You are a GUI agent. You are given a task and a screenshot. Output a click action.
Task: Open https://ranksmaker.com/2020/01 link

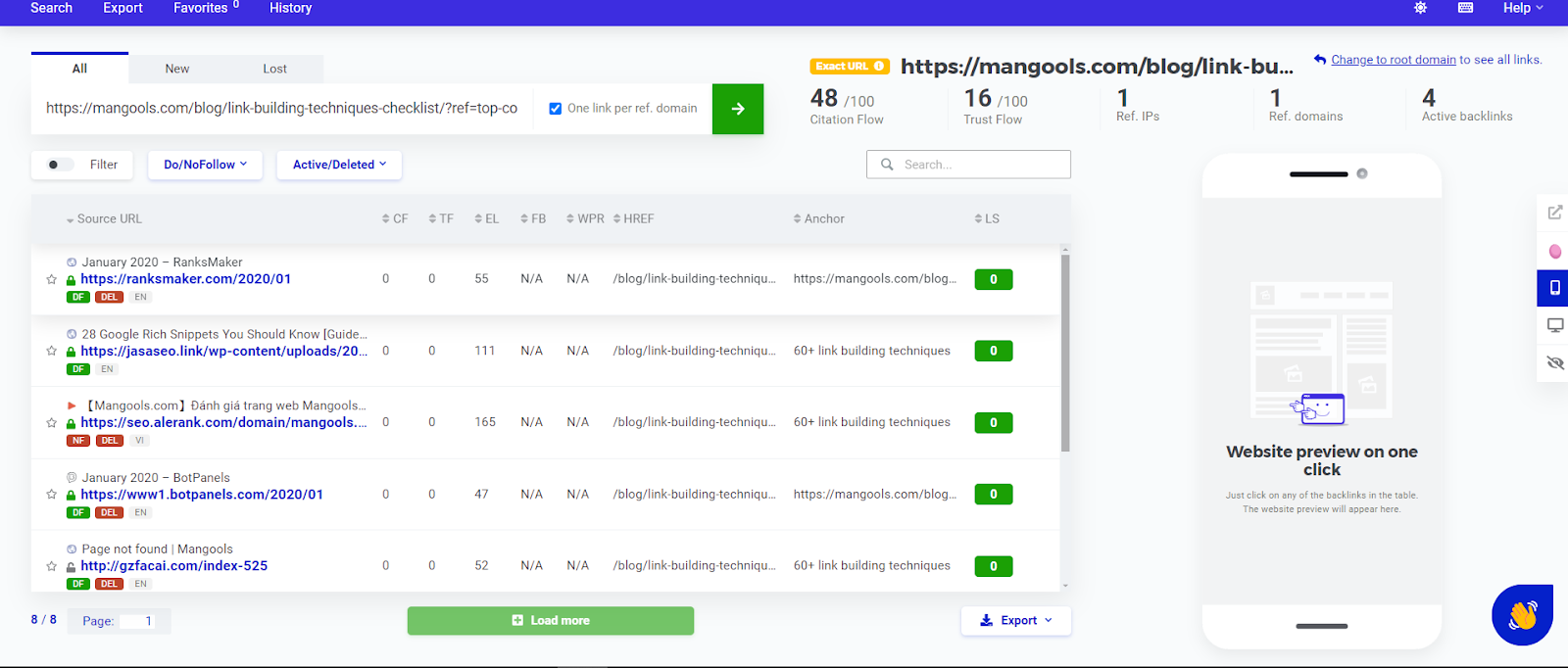(x=186, y=279)
